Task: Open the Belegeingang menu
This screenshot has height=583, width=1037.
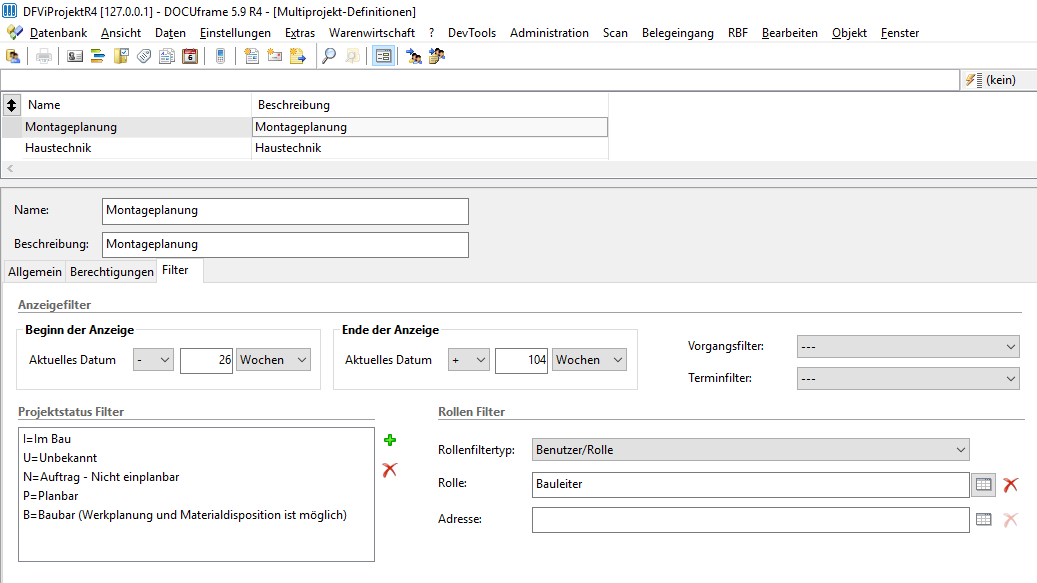Action: point(678,32)
